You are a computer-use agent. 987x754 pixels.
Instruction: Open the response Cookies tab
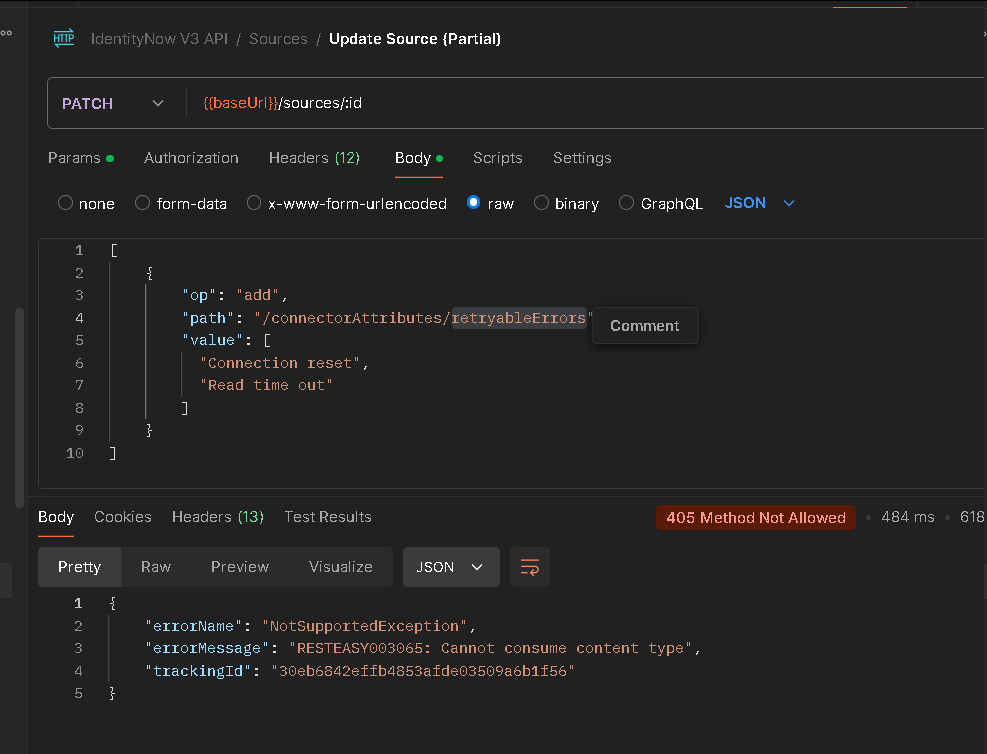[123, 517]
